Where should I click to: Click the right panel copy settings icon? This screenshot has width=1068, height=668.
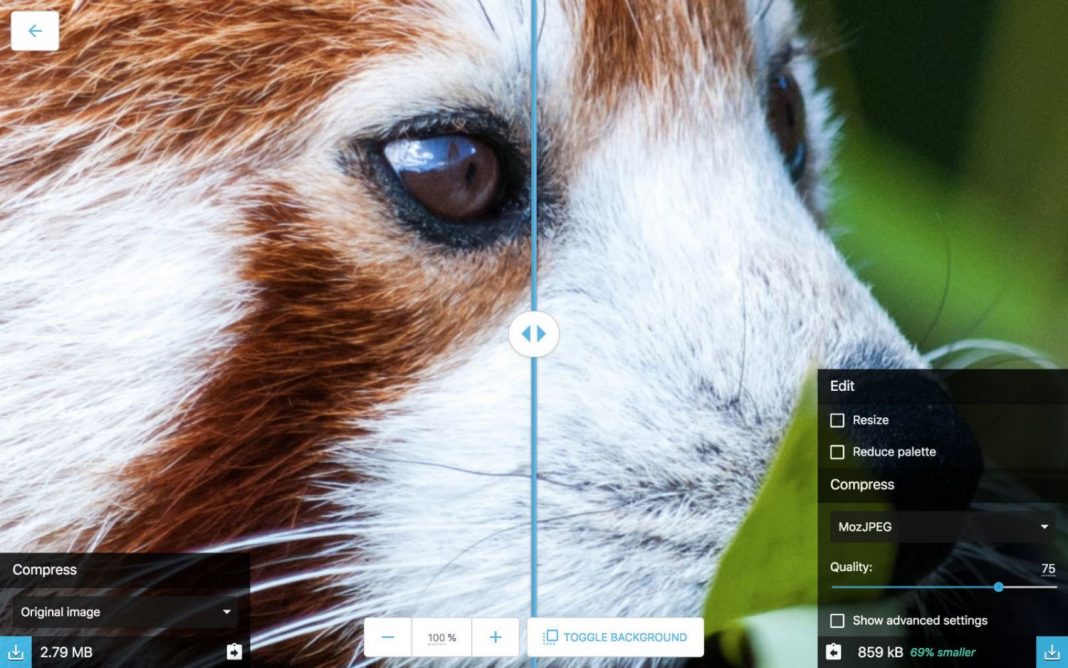click(x=834, y=652)
